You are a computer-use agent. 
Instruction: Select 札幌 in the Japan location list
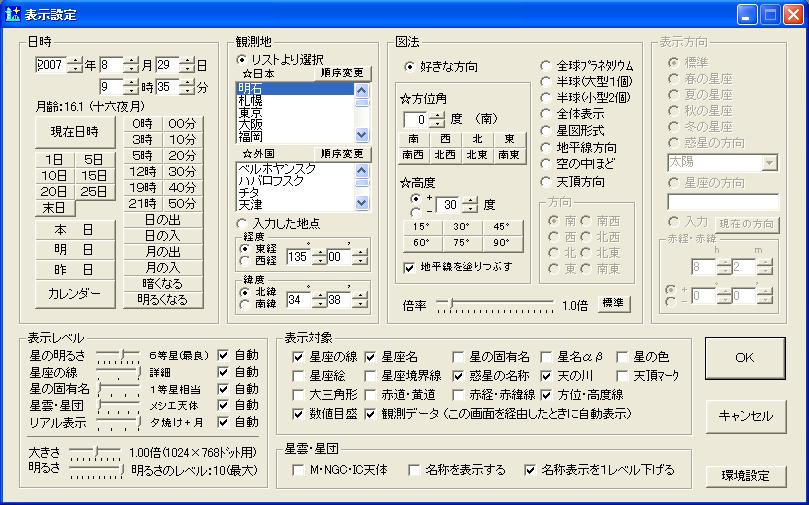(x=252, y=100)
